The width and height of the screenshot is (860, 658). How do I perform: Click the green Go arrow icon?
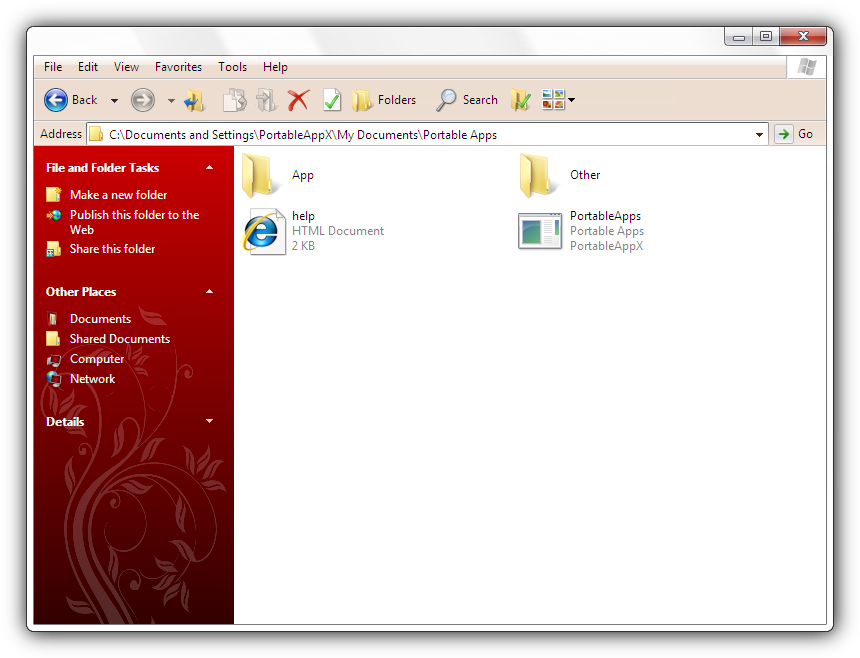(x=784, y=134)
